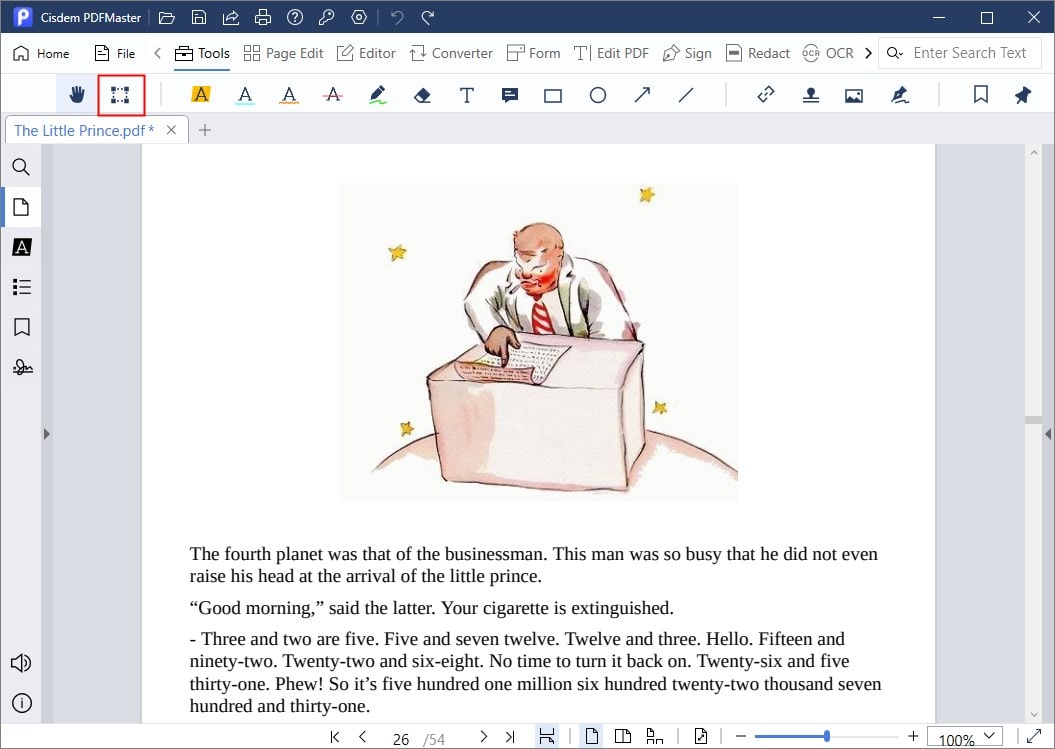Select the Text box tool
Viewport: 1055px width, 749px height.
tap(466, 95)
